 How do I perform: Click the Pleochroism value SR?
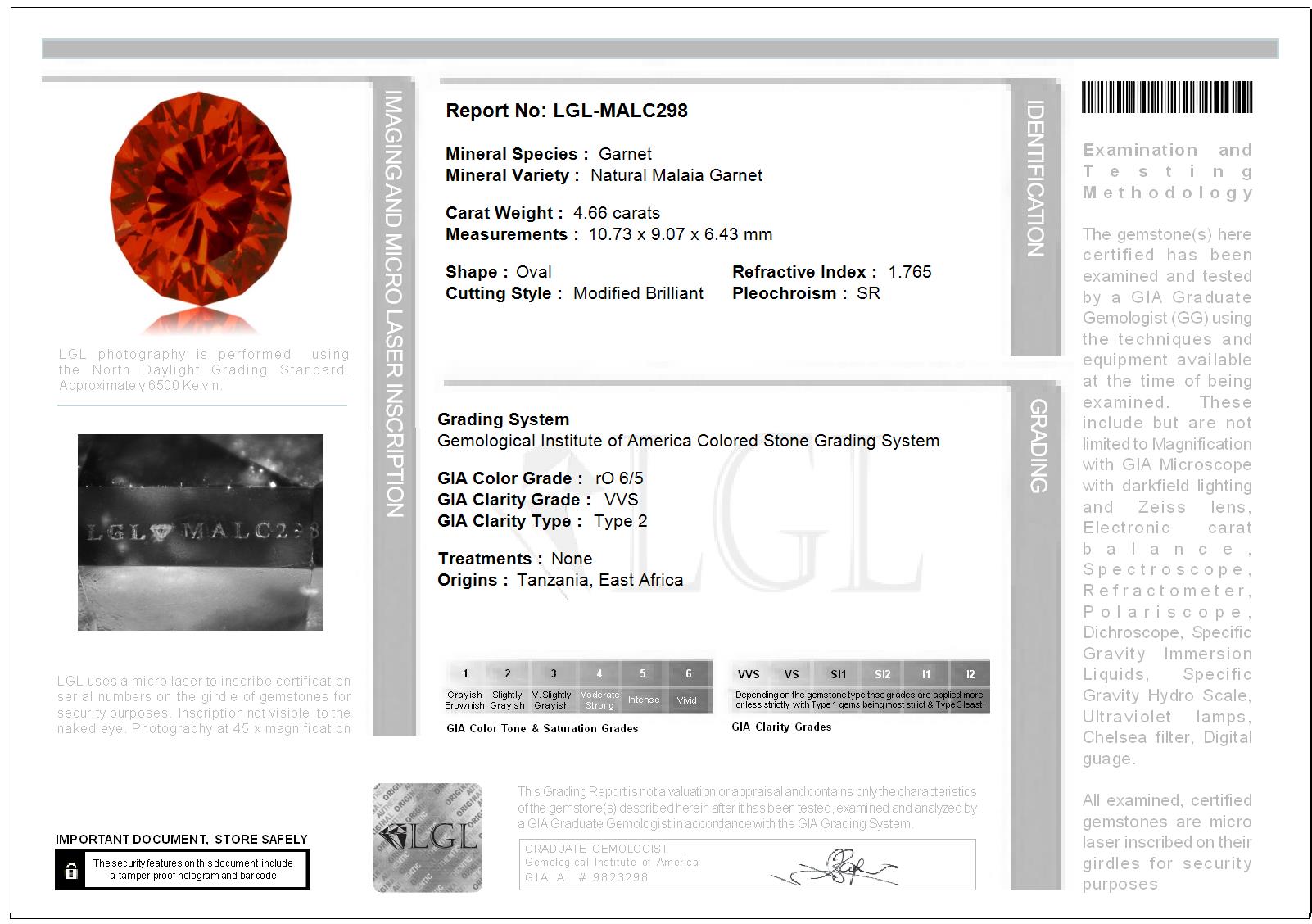[x=868, y=293]
